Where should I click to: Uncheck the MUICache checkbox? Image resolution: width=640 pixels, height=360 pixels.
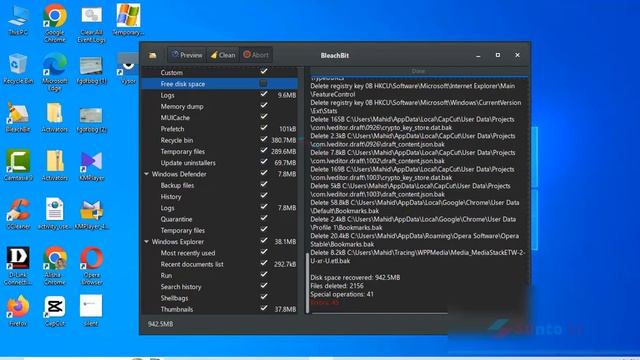(264, 117)
